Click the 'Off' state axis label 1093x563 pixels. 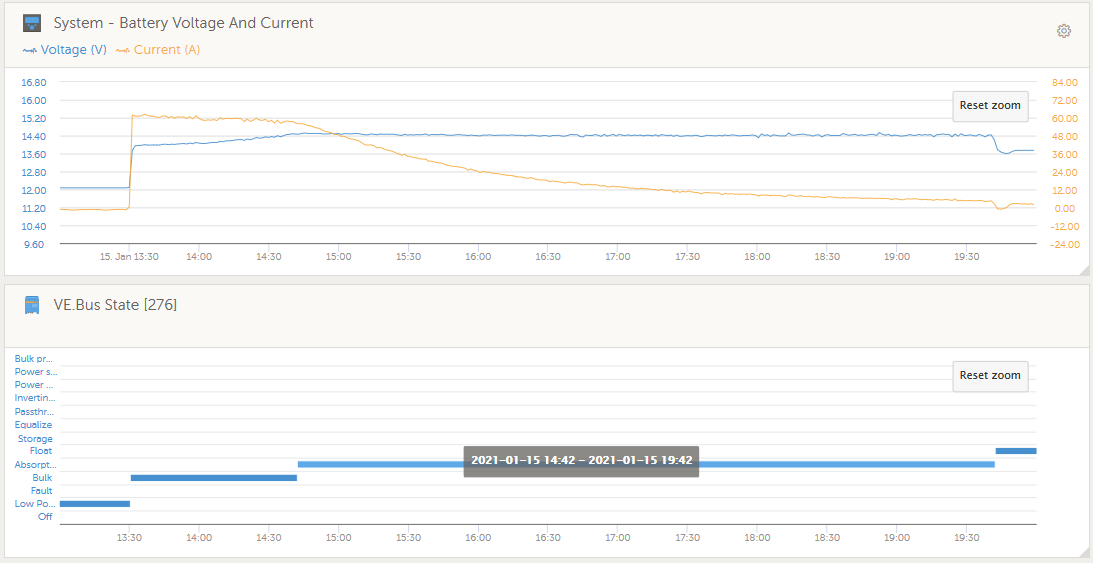[45, 516]
